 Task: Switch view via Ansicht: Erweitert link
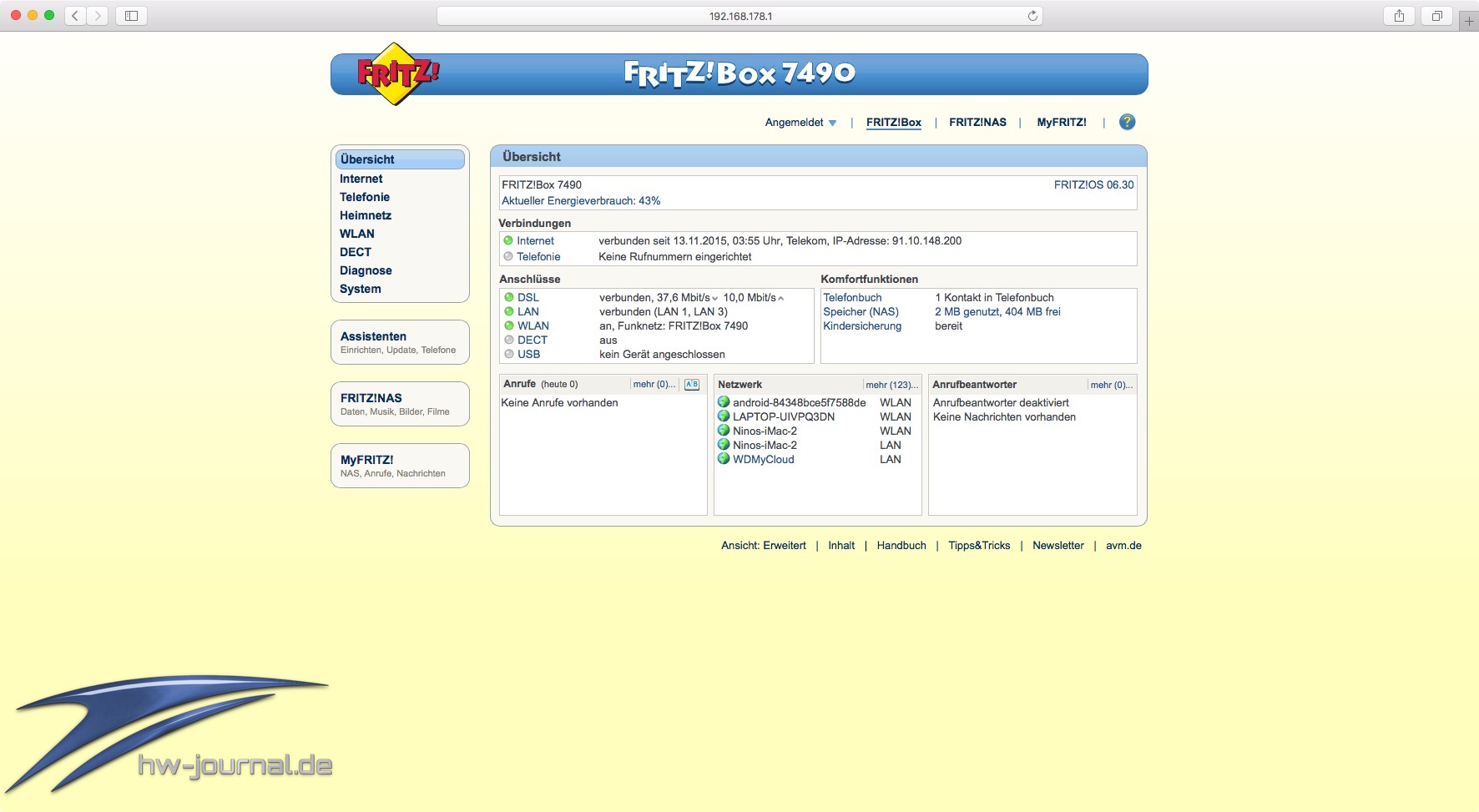click(x=764, y=545)
